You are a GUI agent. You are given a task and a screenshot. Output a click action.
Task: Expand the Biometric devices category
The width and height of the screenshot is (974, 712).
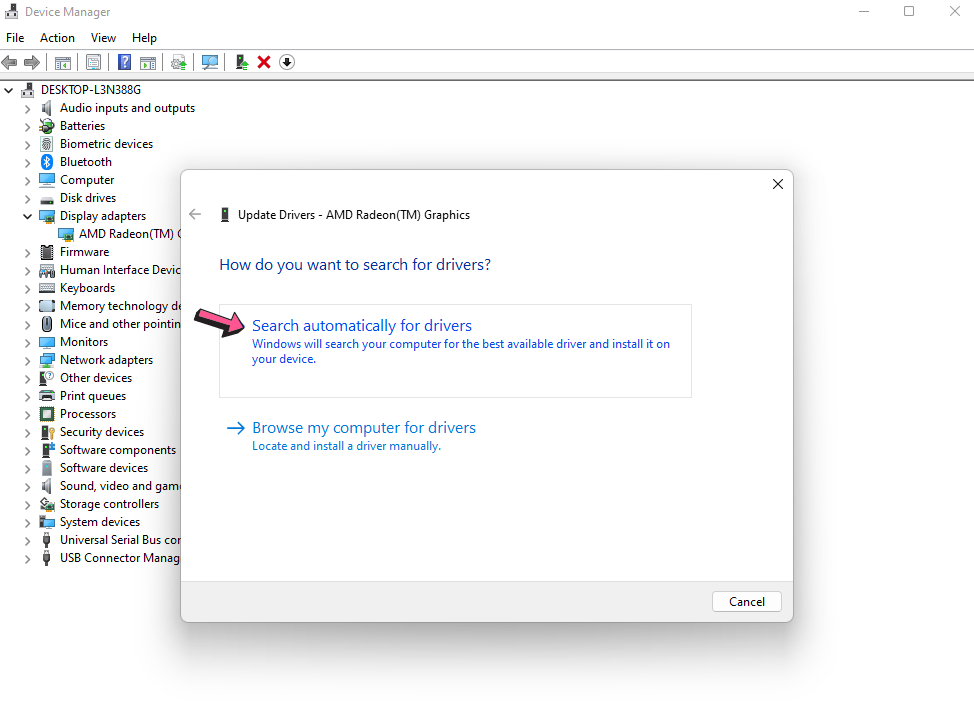[27, 145]
